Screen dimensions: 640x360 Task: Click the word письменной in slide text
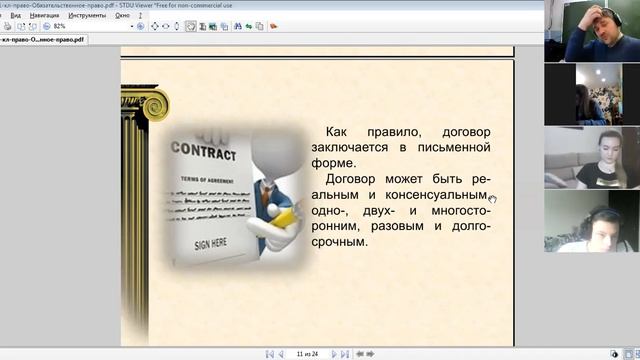point(454,147)
